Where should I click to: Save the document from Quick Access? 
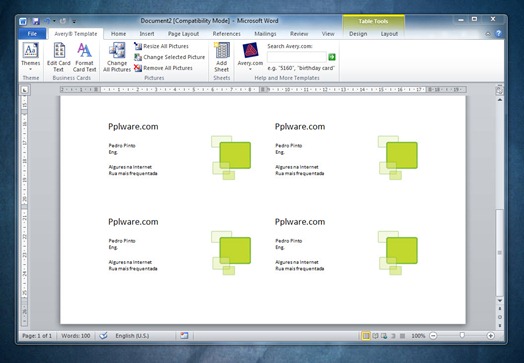36,21
